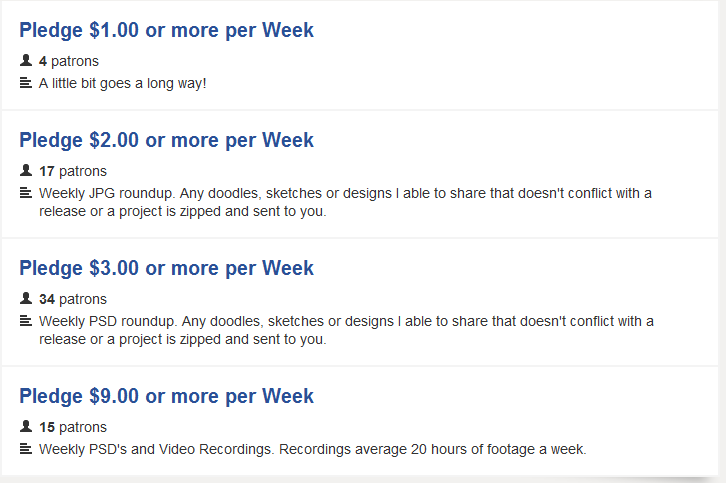Click the patron icon in the $3.00 tier
The width and height of the screenshot is (726, 483).
[26, 299]
